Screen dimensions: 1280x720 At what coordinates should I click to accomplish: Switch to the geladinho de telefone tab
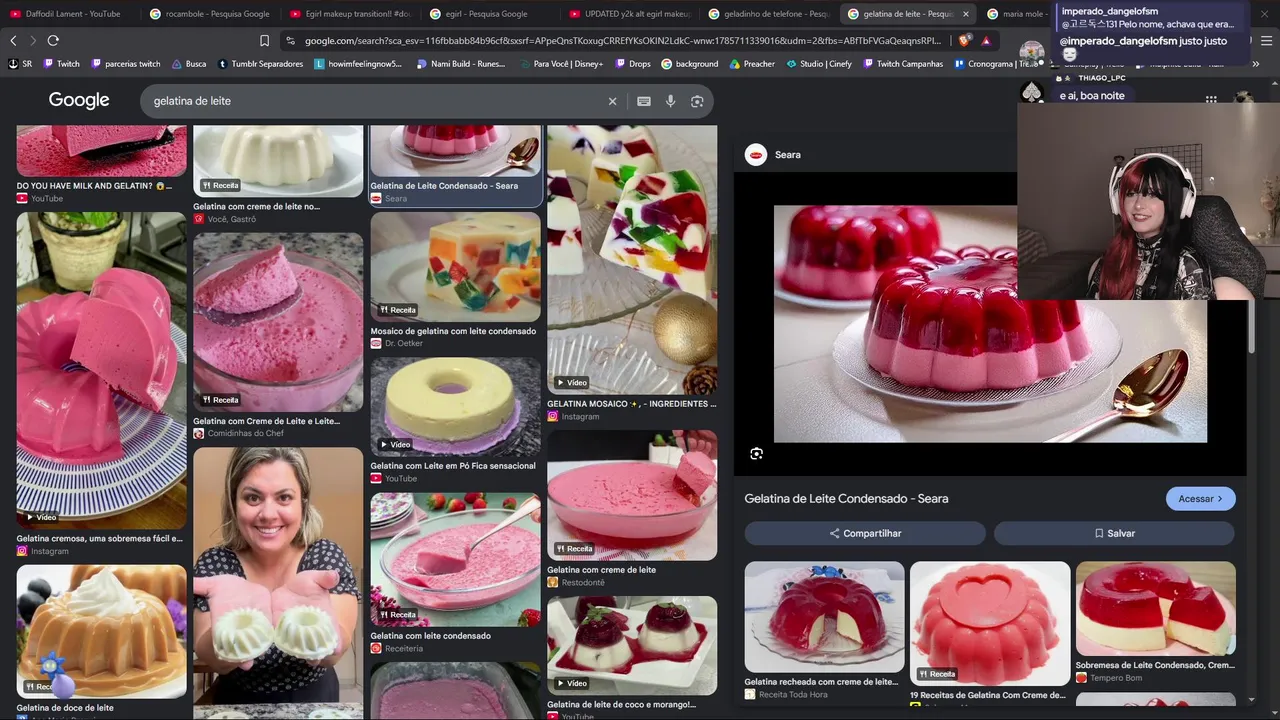[x=768, y=14]
